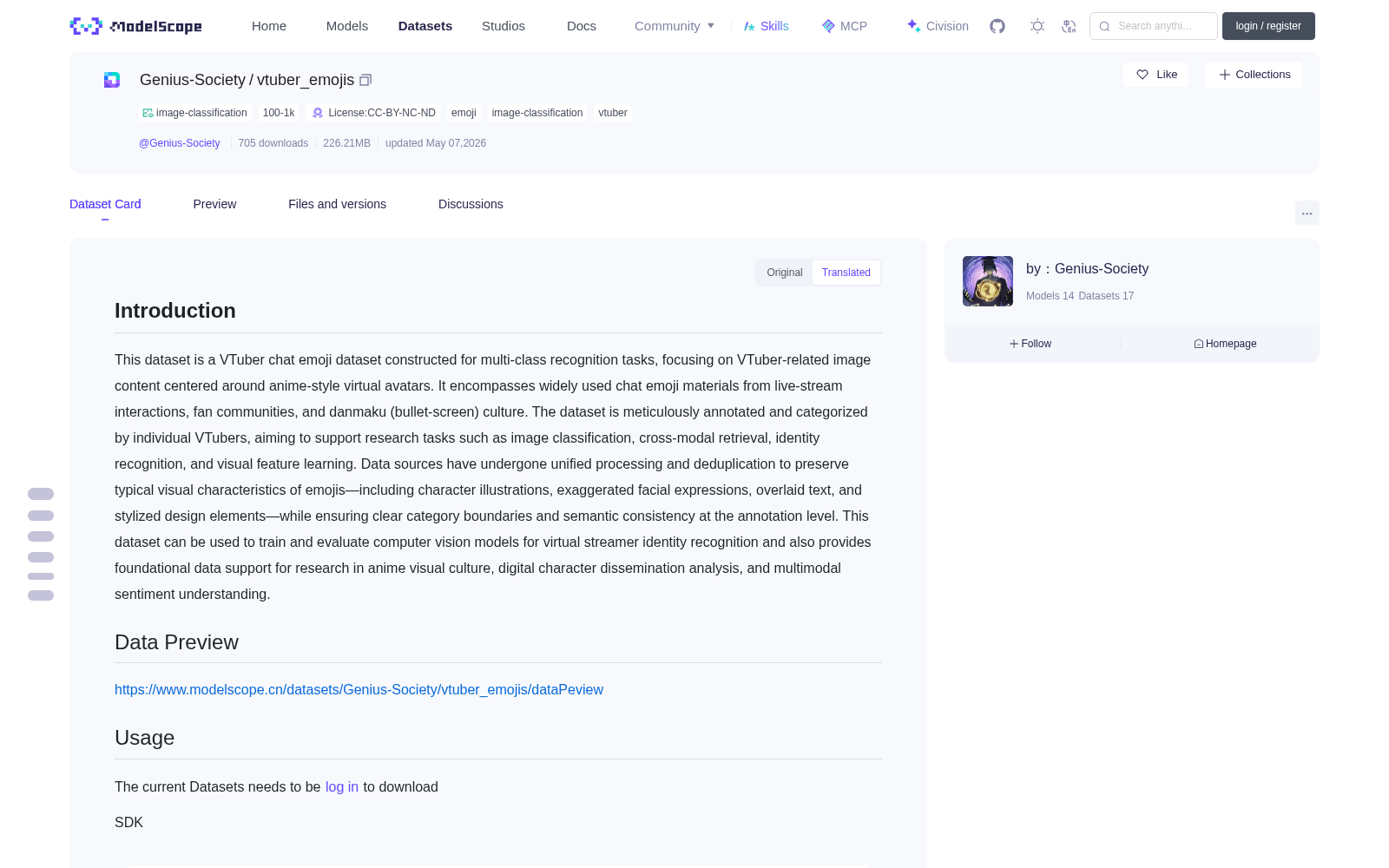Open Skills from the top navigation
The width and height of the screenshot is (1389, 868).
click(x=766, y=26)
